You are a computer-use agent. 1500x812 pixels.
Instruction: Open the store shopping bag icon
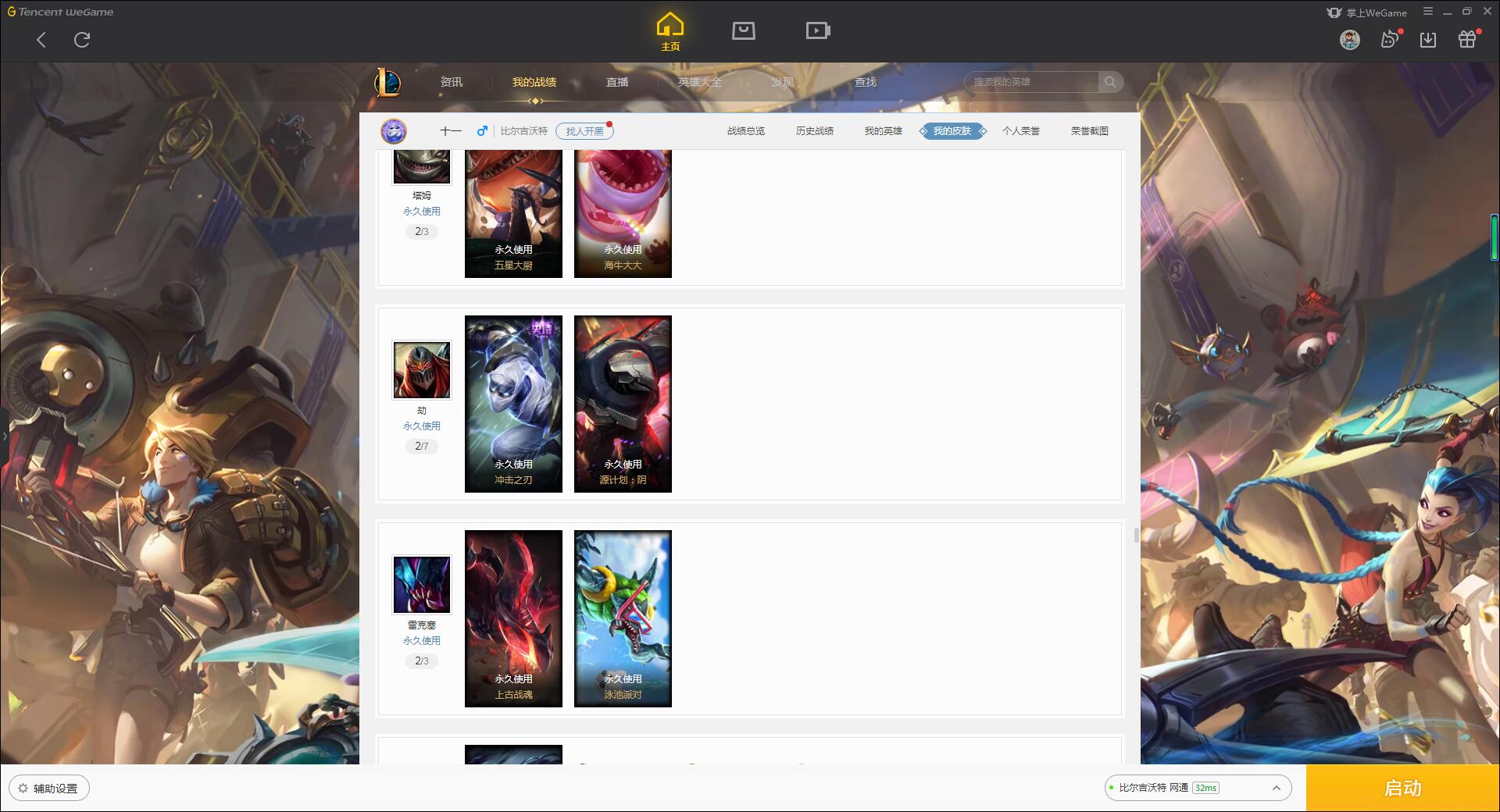pos(744,30)
